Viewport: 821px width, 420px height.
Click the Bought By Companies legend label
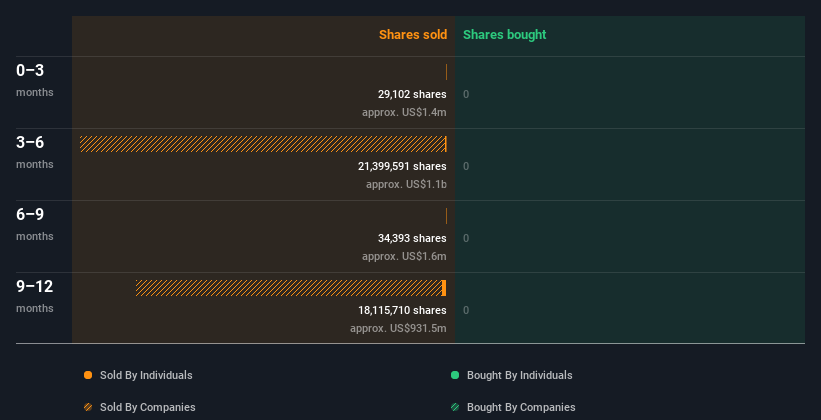coord(521,407)
